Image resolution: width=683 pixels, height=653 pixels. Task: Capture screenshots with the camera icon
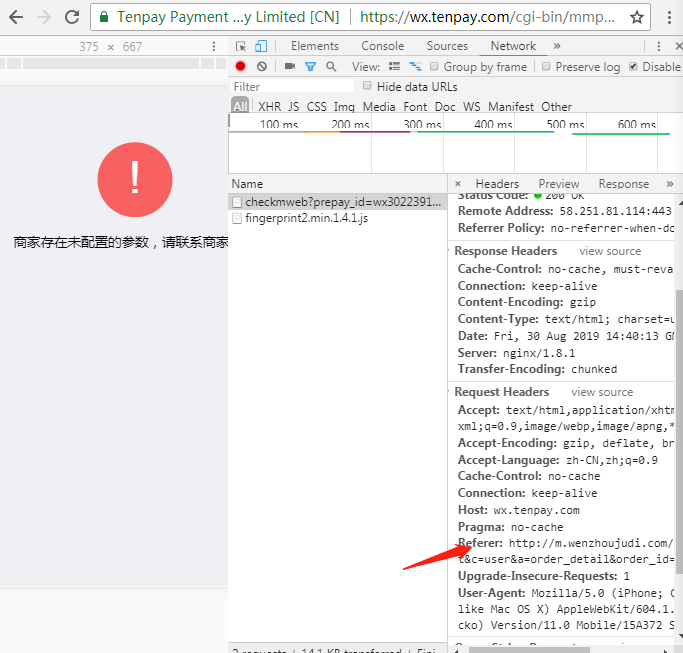[290, 66]
